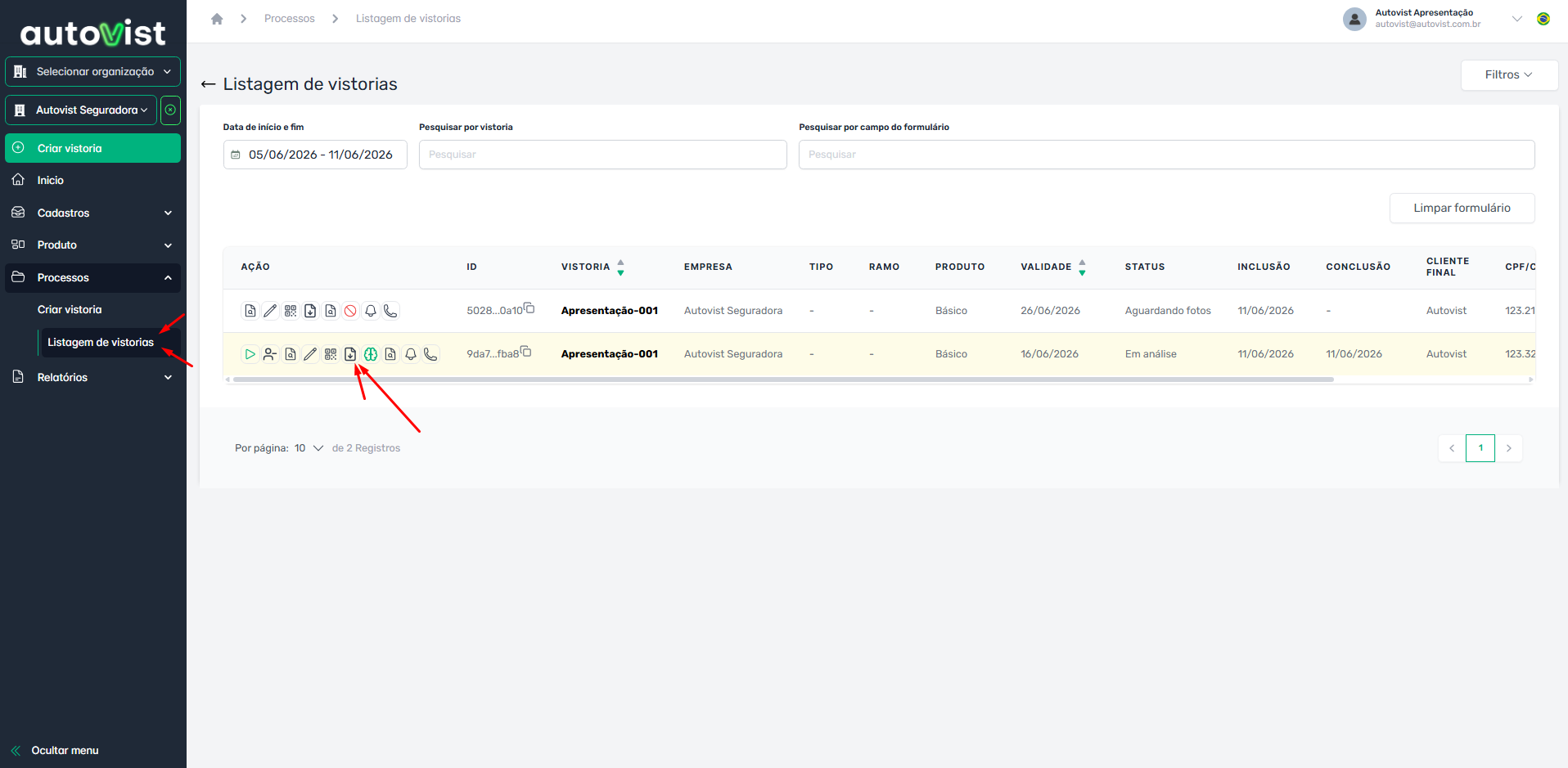Click Ocultar menu at the sidebar bottom
Screen dimensions: 1568x768
point(55,751)
